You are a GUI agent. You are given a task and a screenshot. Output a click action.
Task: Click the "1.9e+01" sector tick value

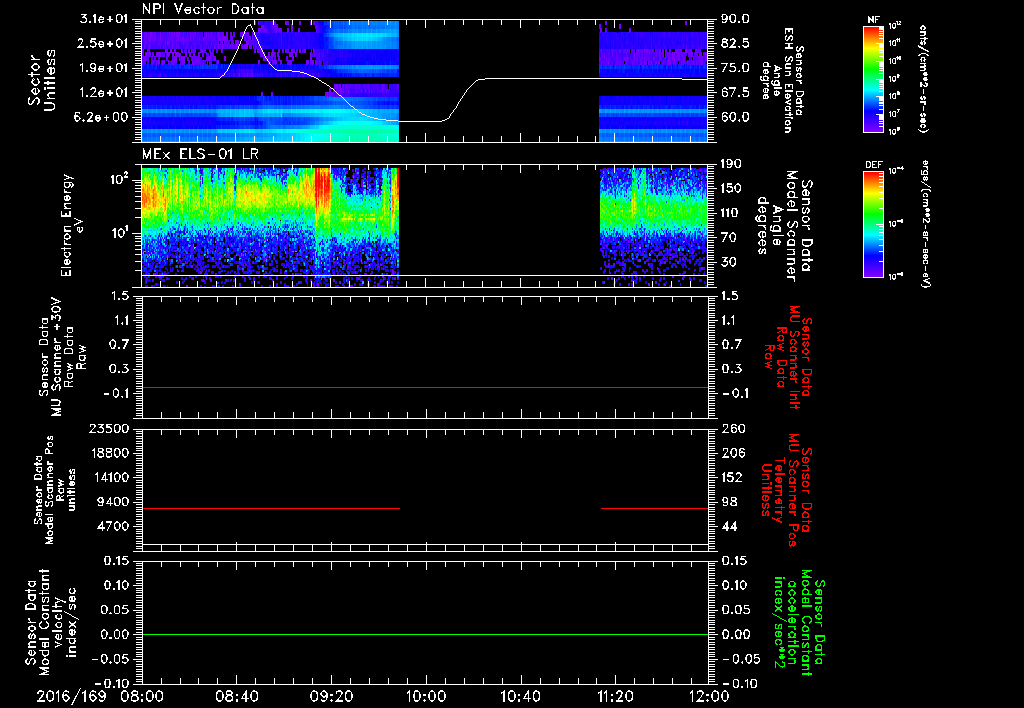(104, 68)
